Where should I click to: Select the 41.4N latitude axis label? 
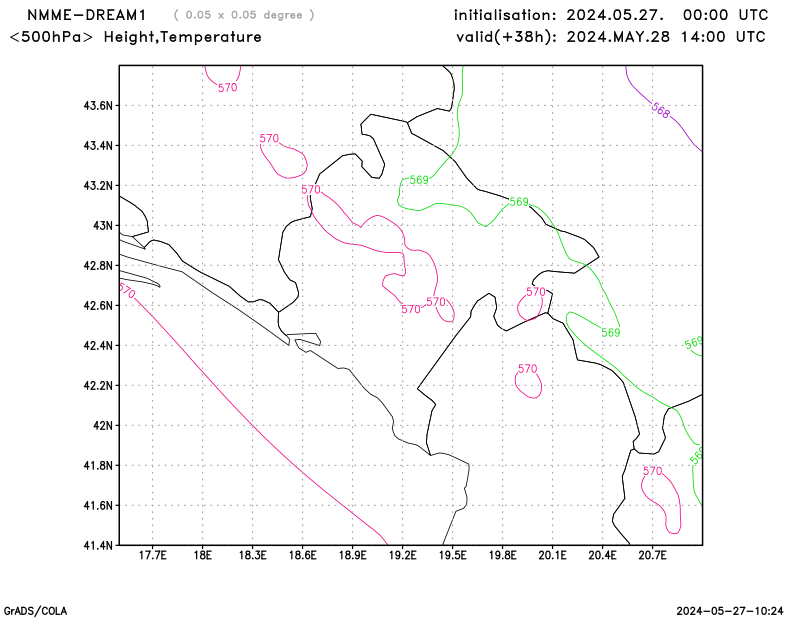[x=98, y=545]
